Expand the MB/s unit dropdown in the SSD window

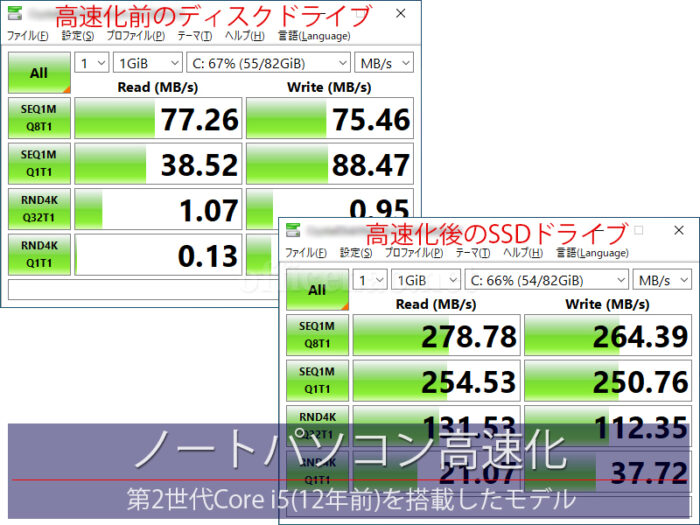tap(662, 280)
